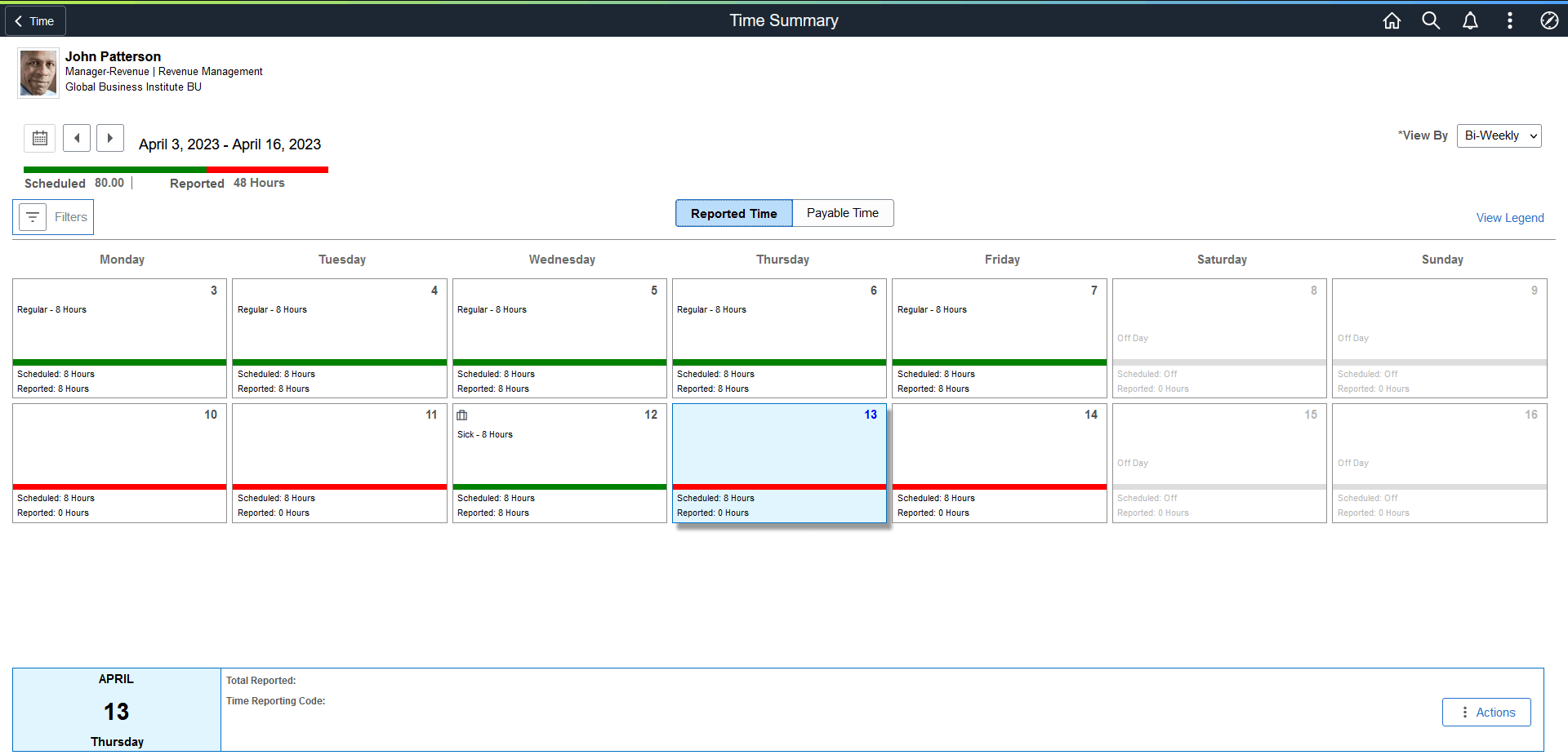Open the Home icon in the header
Viewport: 1568px width, 755px height.
[x=1392, y=20]
